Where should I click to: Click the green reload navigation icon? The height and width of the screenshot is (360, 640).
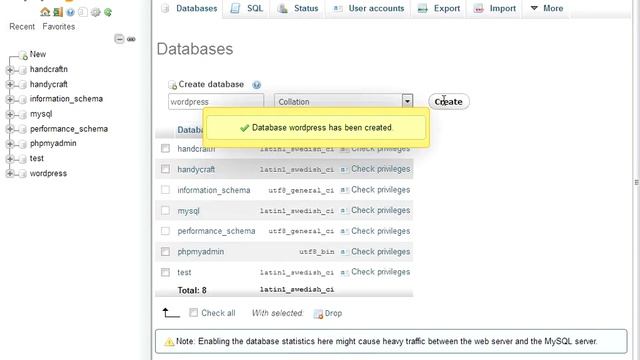(x=108, y=12)
